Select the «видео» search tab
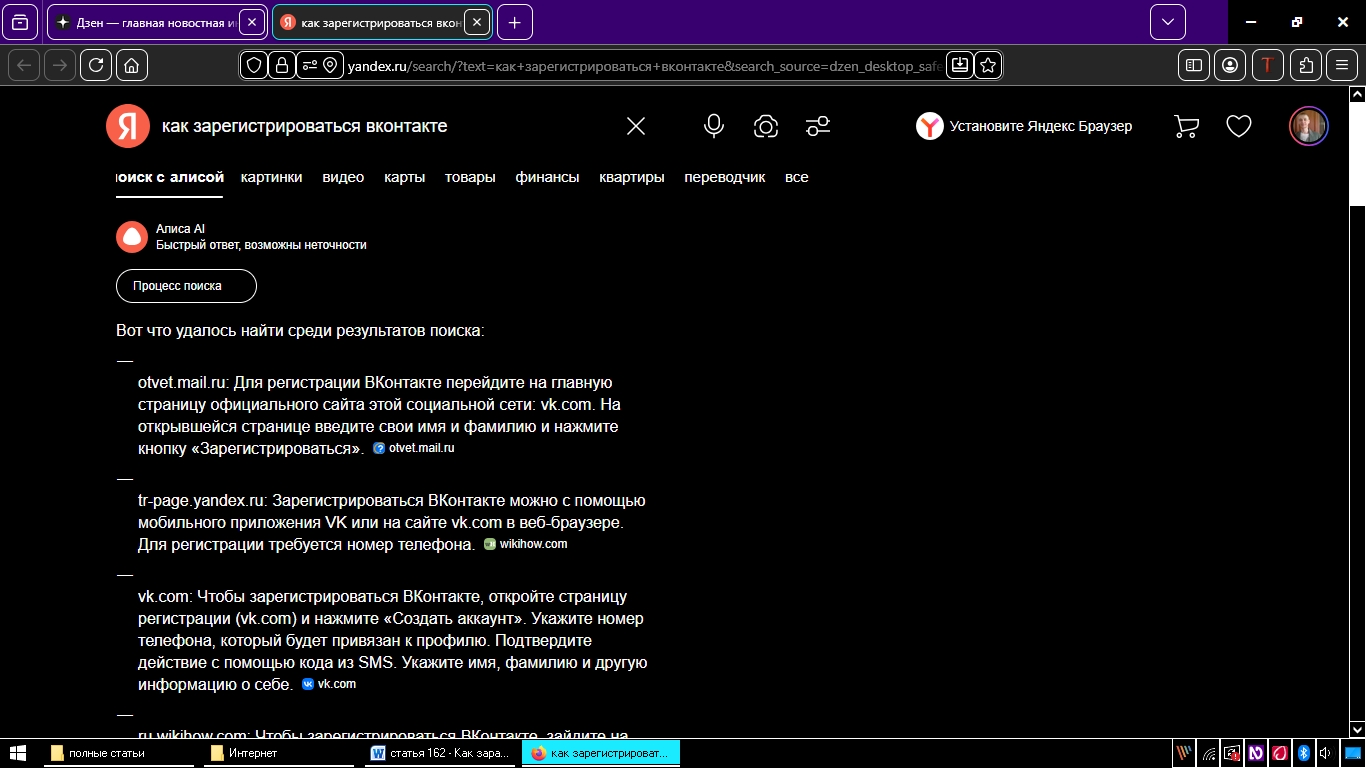The height and width of the screenshot is (768, 1366). 343,177
